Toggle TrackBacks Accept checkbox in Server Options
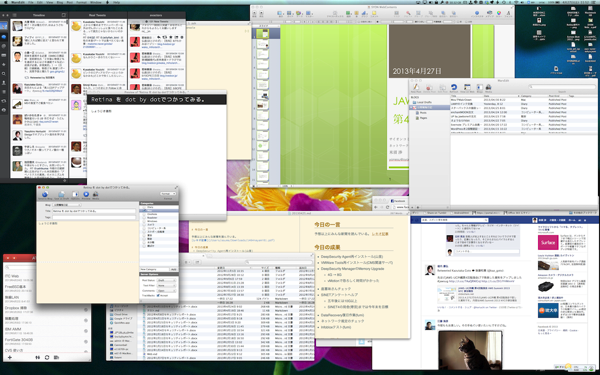This screenshot has width=600, height=375. [158, 295]
